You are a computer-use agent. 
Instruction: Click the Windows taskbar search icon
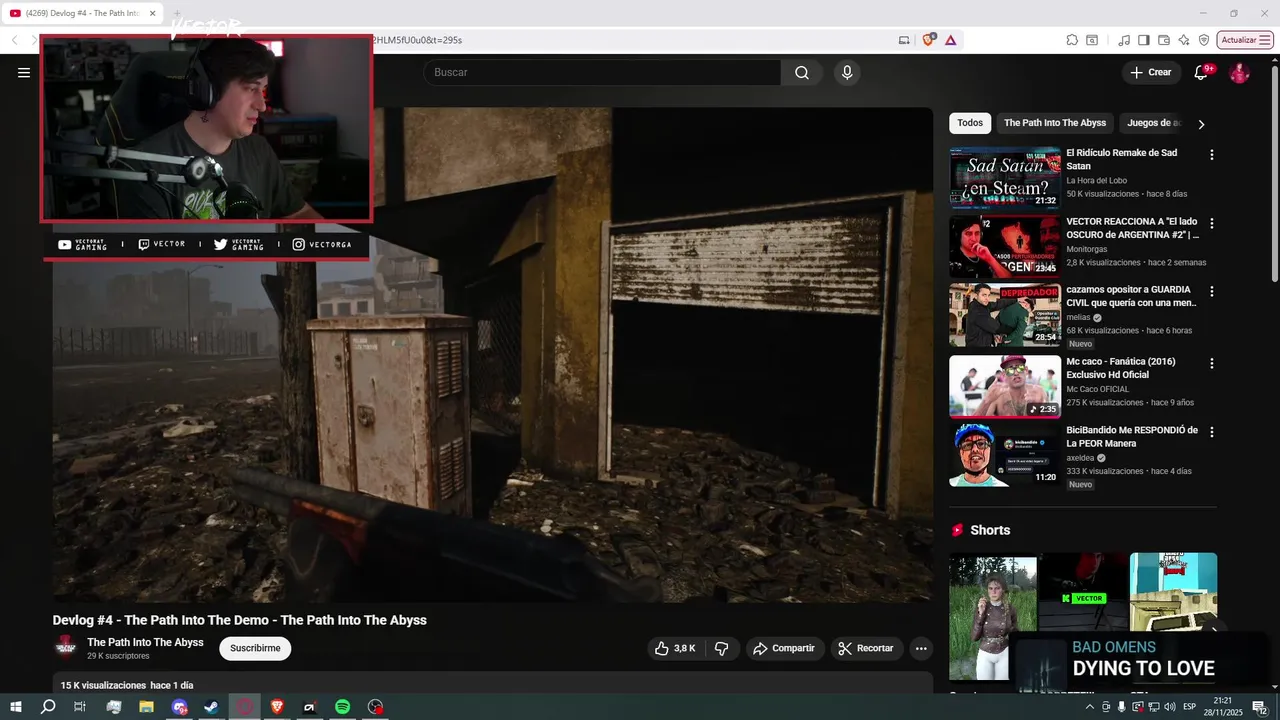[48, 707]
